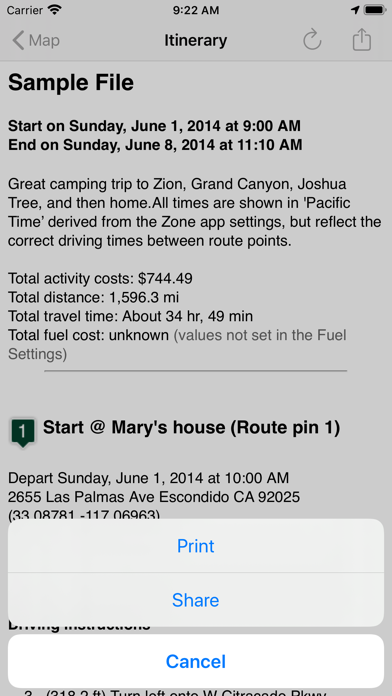This screenshot has width=392, height=696.
Task: Tap the 9:22 AM clock in status bar
Action: (x=196, y=10)
